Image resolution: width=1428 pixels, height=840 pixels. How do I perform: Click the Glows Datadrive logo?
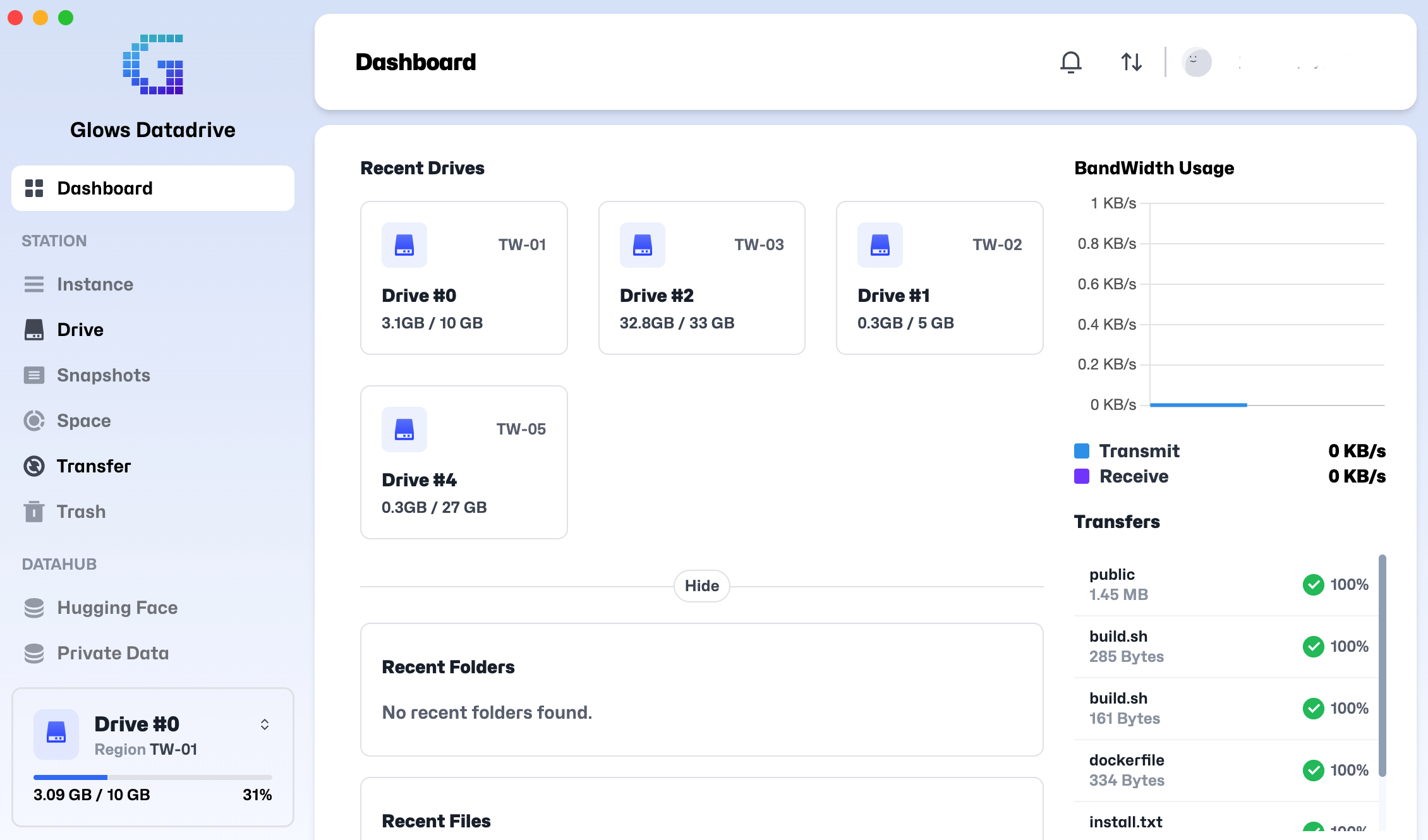153,64
